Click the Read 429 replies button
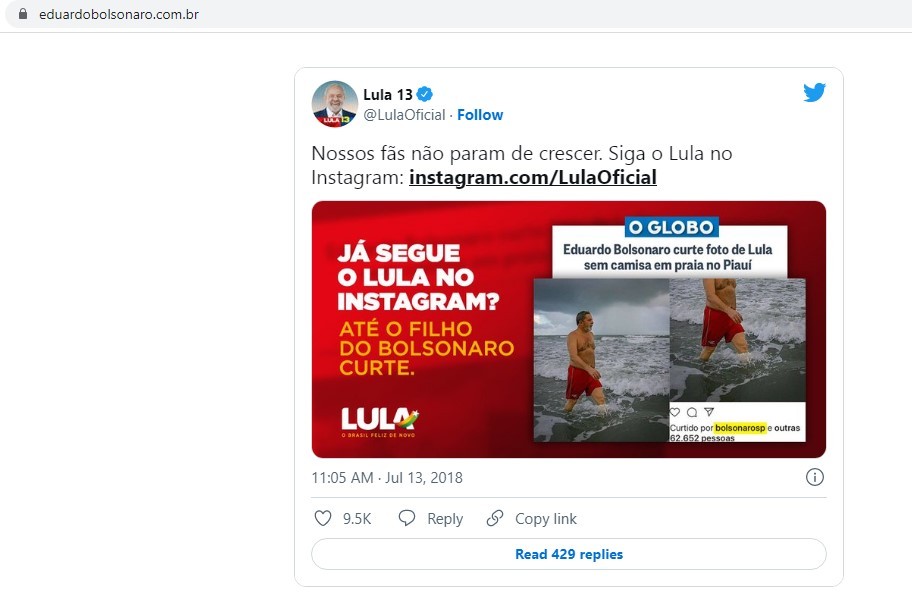The height and width of the screenshot is (601, 912). [569, 554]
